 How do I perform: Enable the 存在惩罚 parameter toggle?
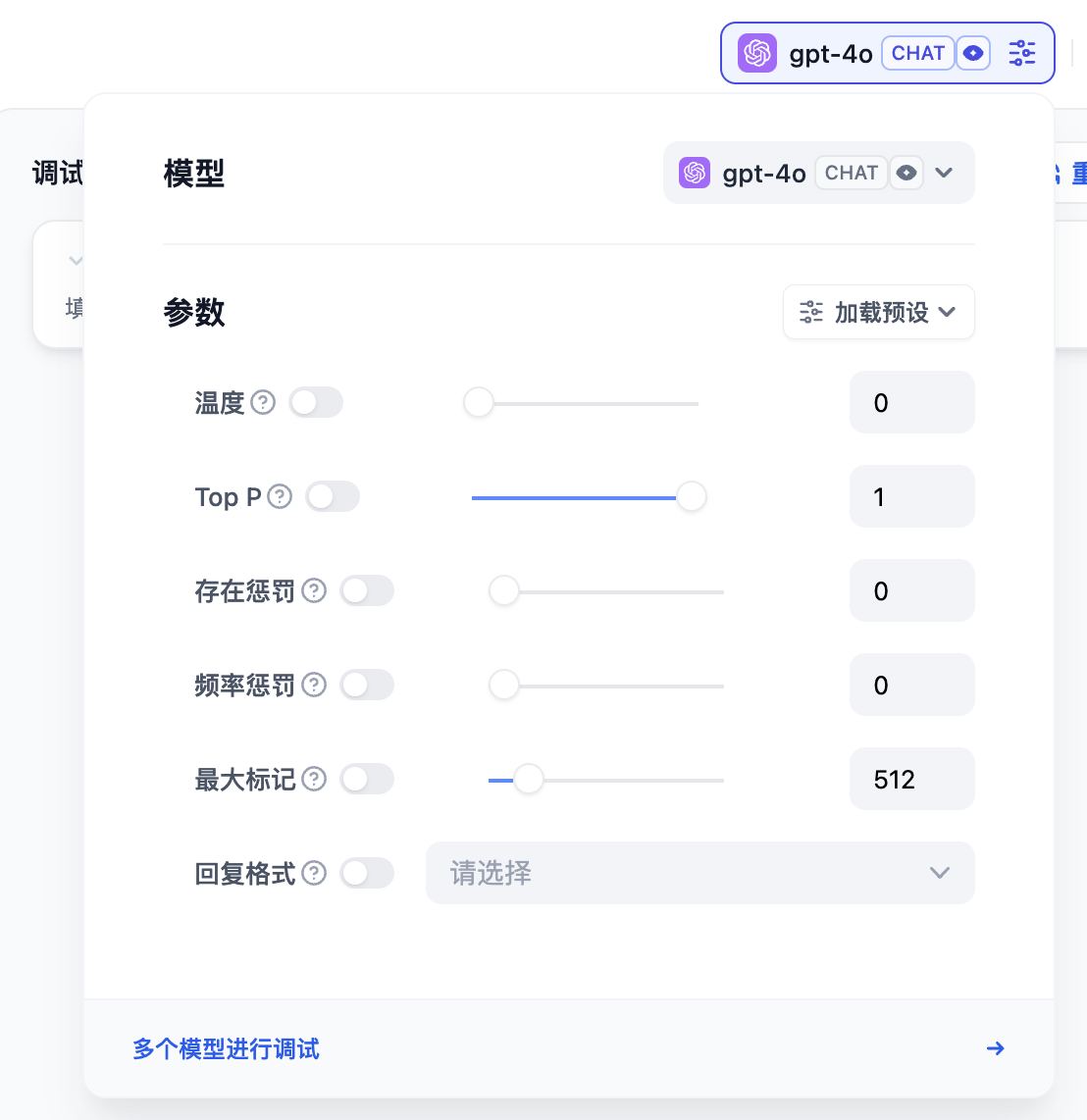pos(367,590)
